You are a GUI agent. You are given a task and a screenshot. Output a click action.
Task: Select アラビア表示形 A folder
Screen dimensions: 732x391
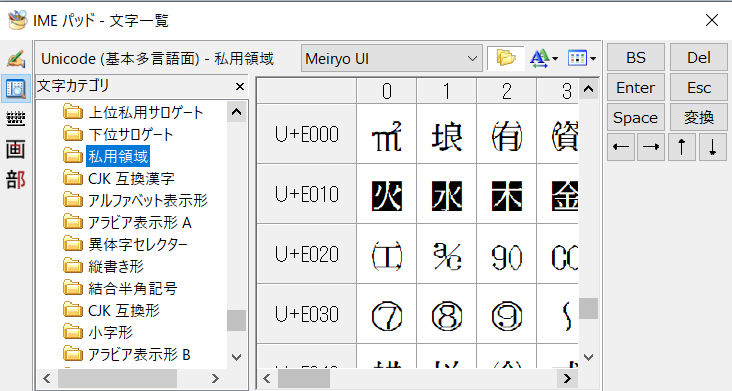point(127,223)
